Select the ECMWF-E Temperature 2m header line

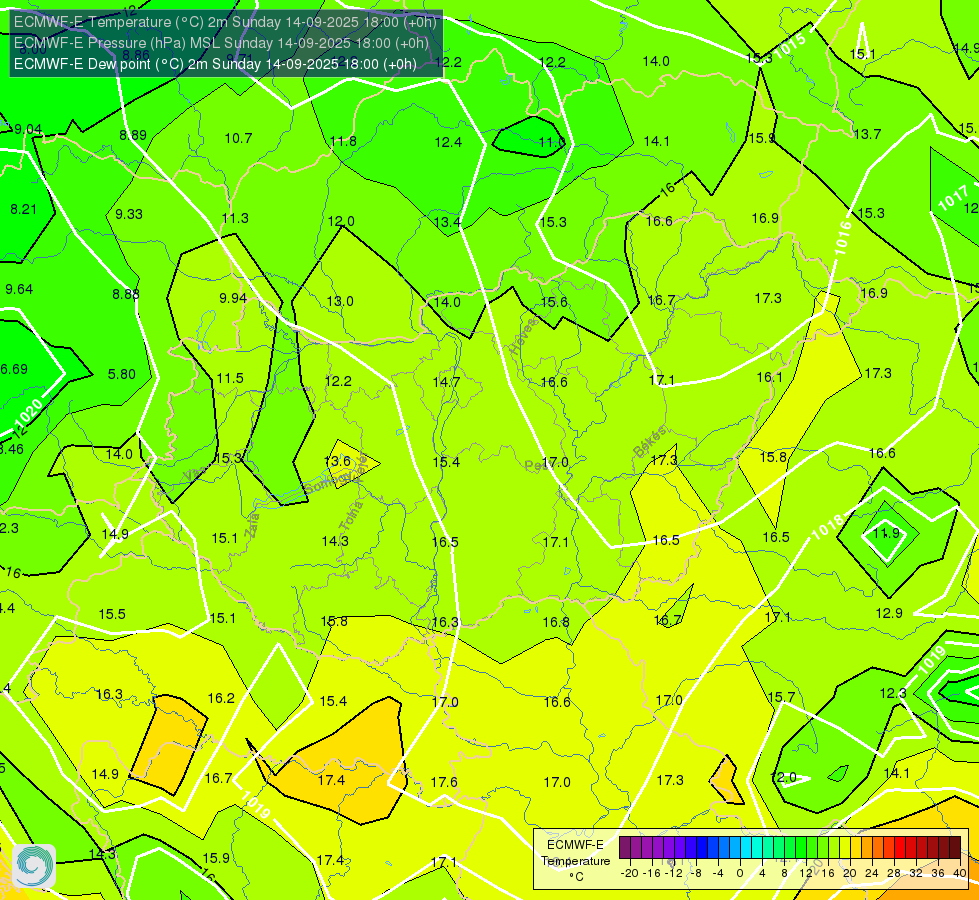(225, 22)
